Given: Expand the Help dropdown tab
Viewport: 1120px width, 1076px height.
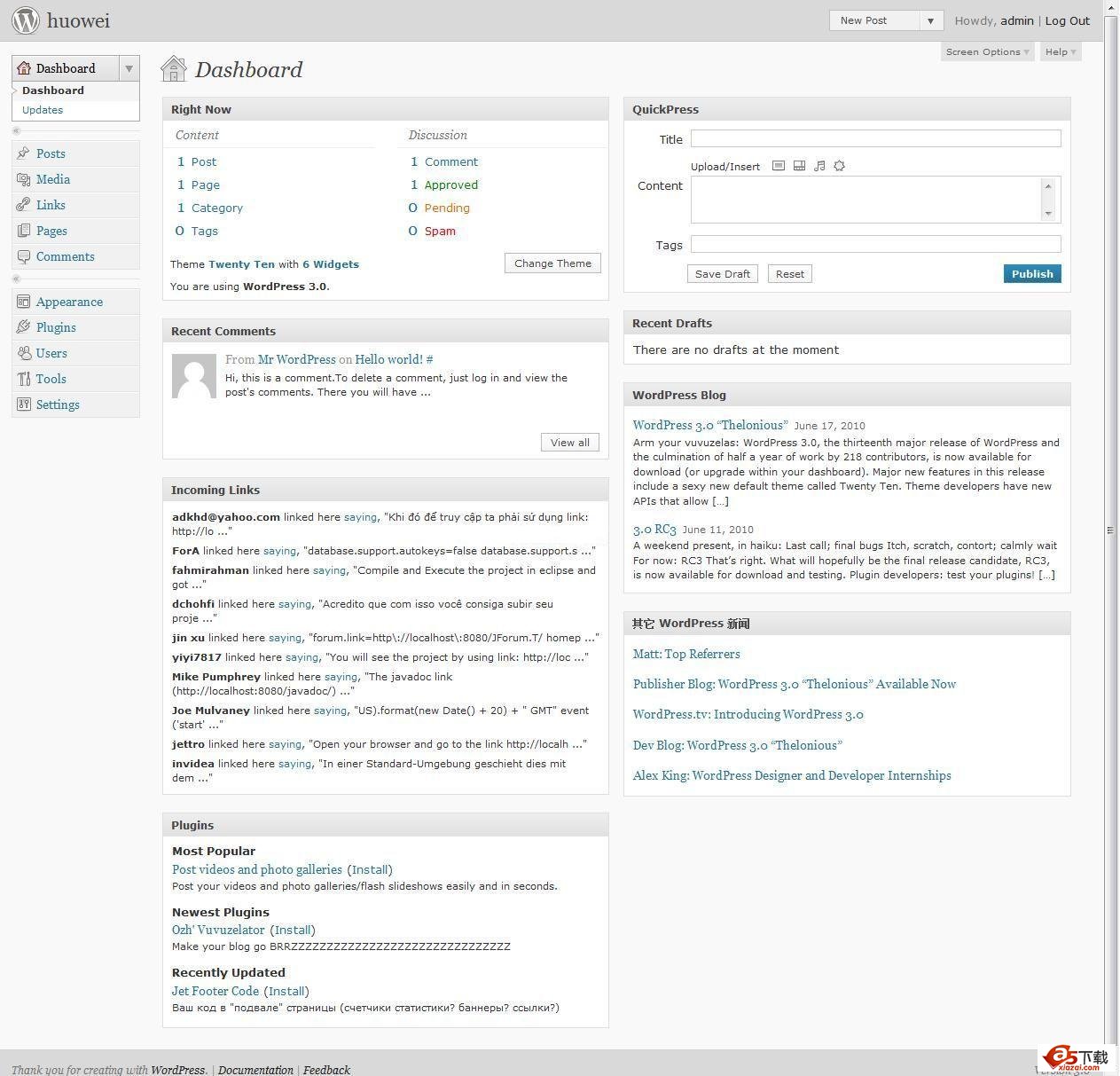Looking at the screenshot, I should click(x=1060, y=51).
